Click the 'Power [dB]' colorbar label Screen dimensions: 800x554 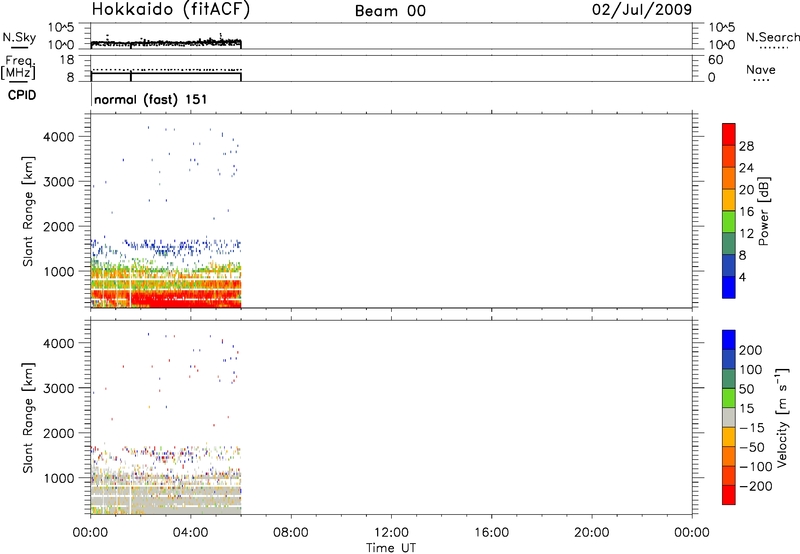tap(763, 211)
